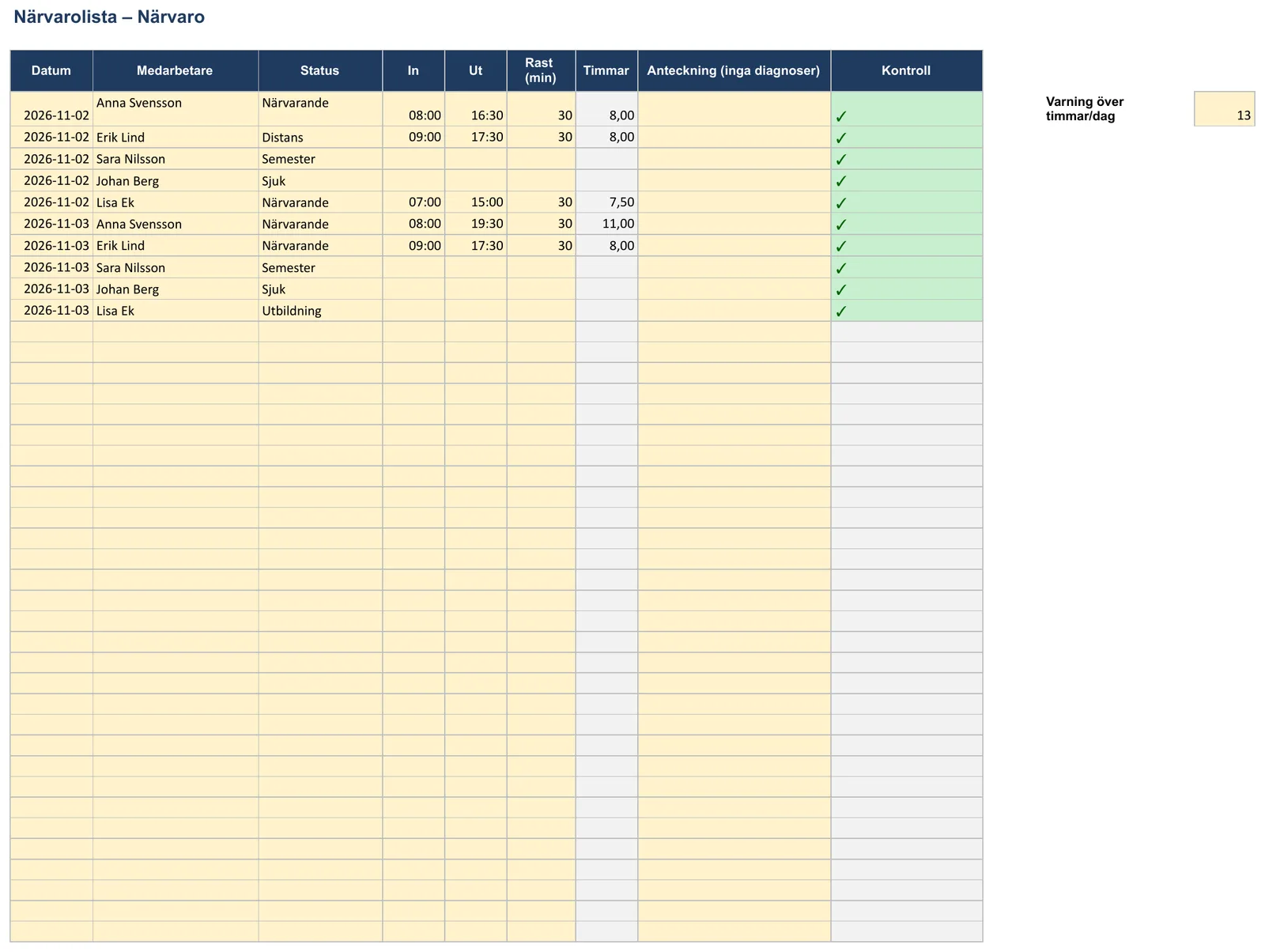Click the "Ut" column header
This screenshot has width=1265, height=952.
click(x=475, y=70)
